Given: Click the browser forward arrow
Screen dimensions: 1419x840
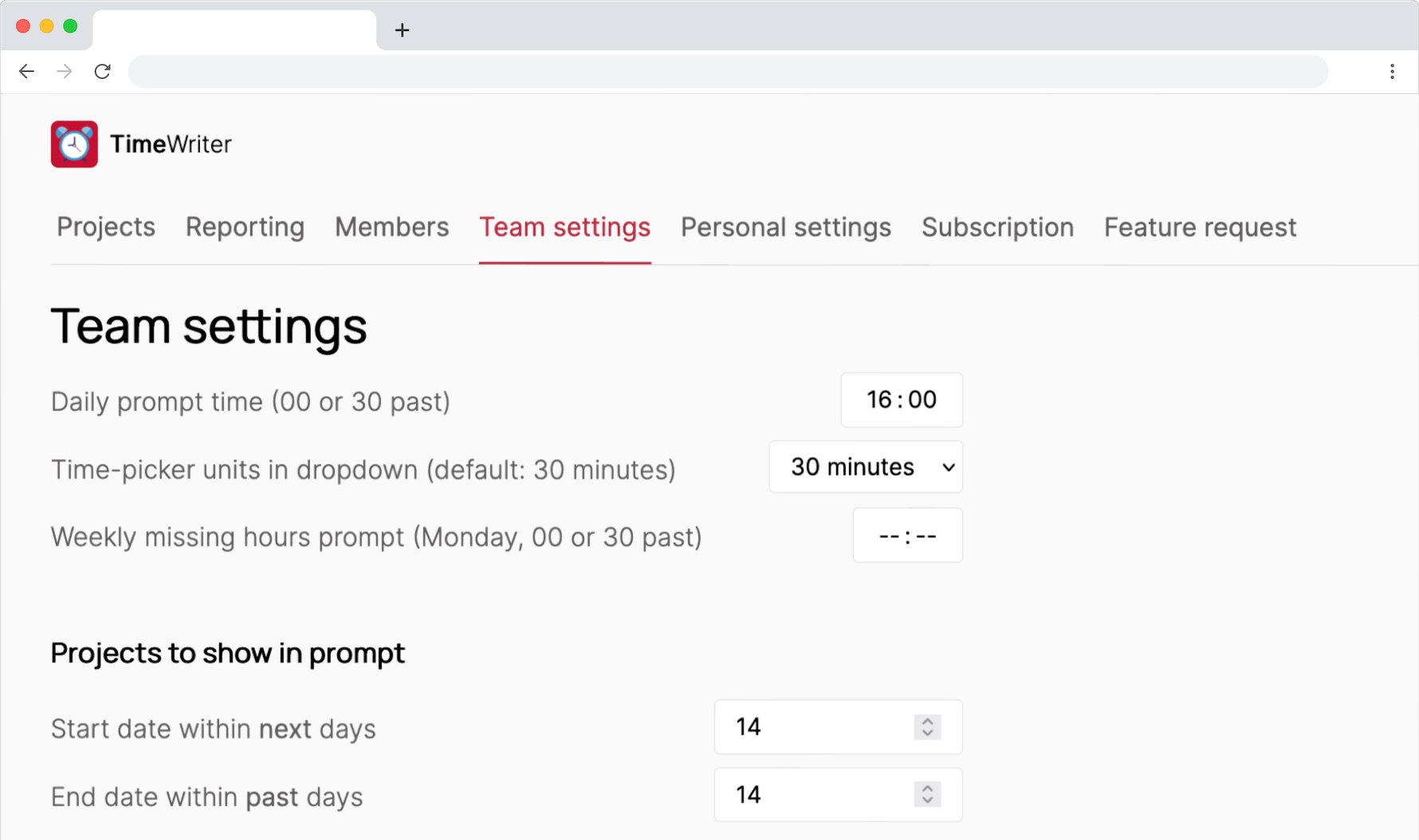Looking at the screenshot, I should [65, 72].
